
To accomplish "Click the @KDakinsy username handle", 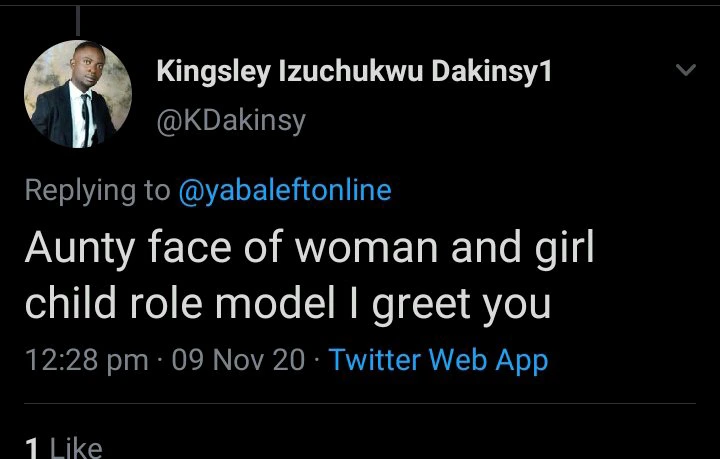I will point(231,121).
